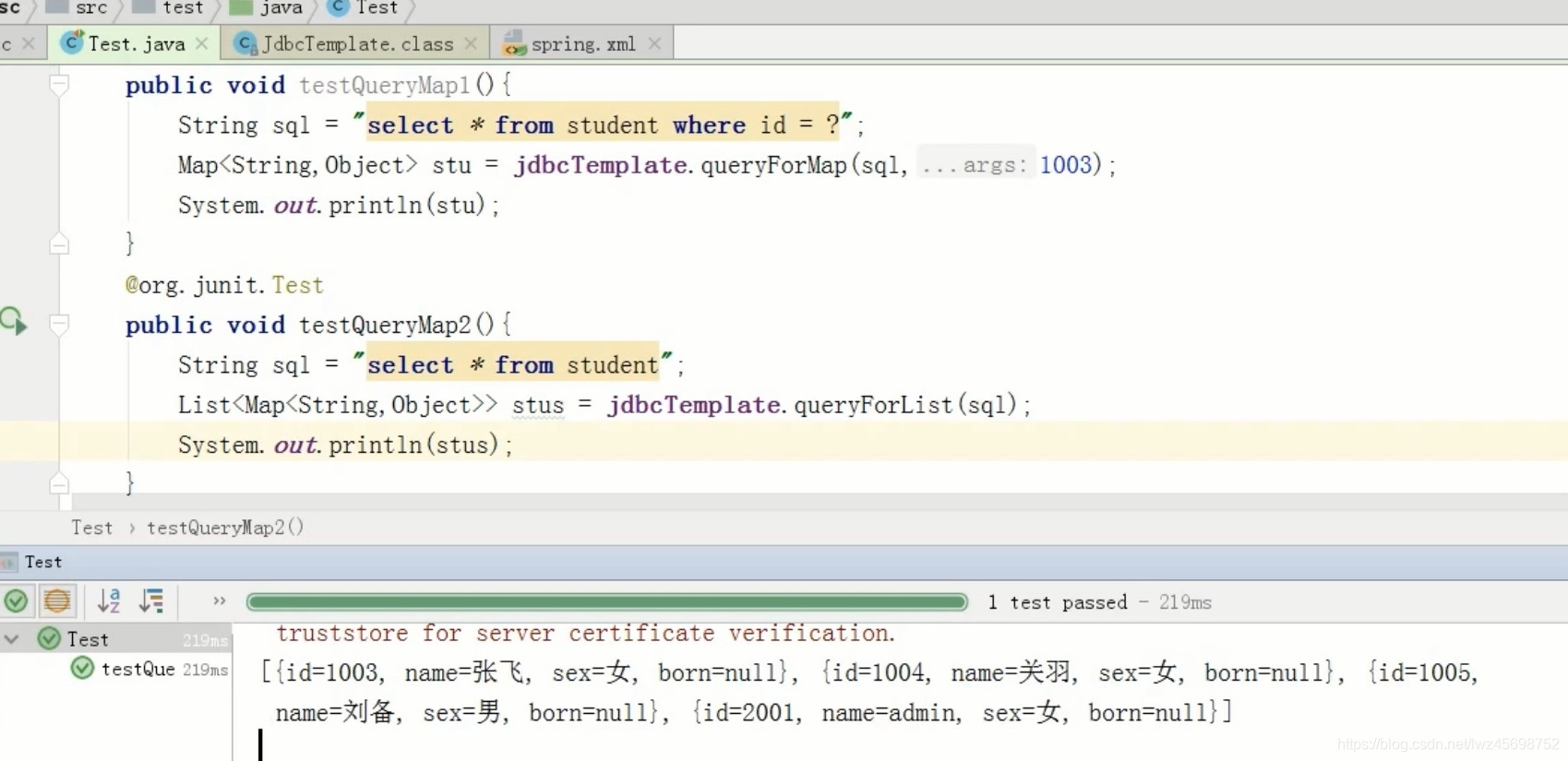
Task: Click name=admin in console output
Action: pyautogui.click(x=889, y=712)
